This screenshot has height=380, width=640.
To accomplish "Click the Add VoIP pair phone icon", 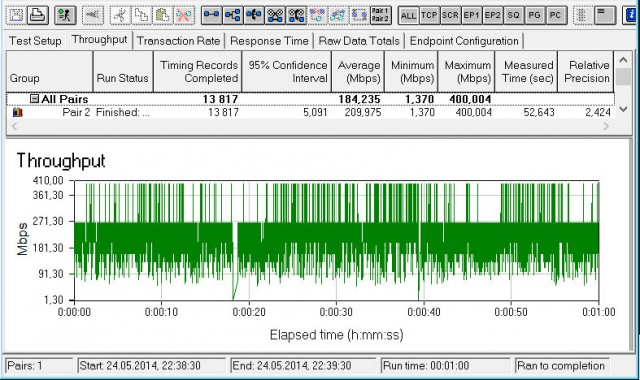I will coord(254,16).
